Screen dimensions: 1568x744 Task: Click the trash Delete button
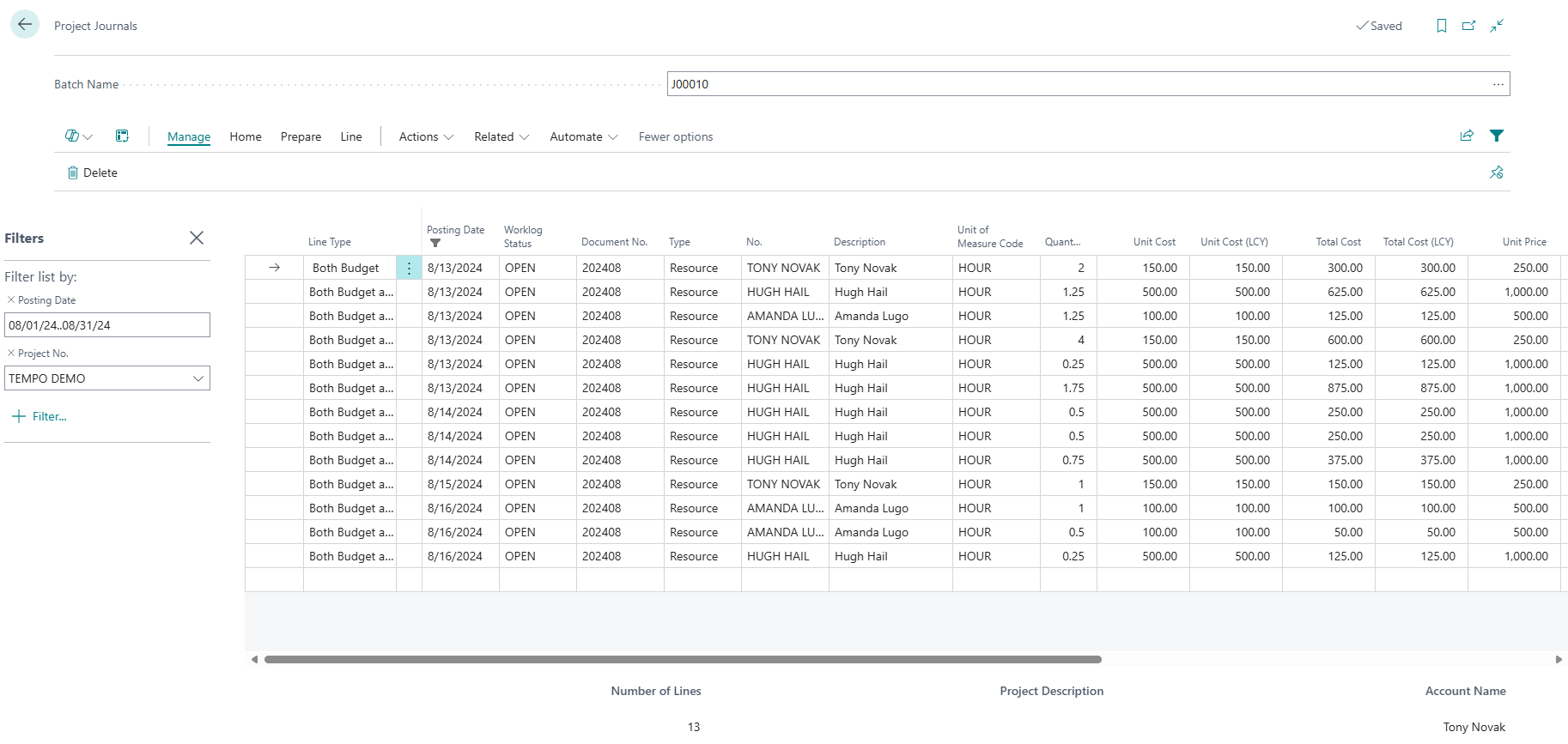pyautogui.click(x=93, y=172)
